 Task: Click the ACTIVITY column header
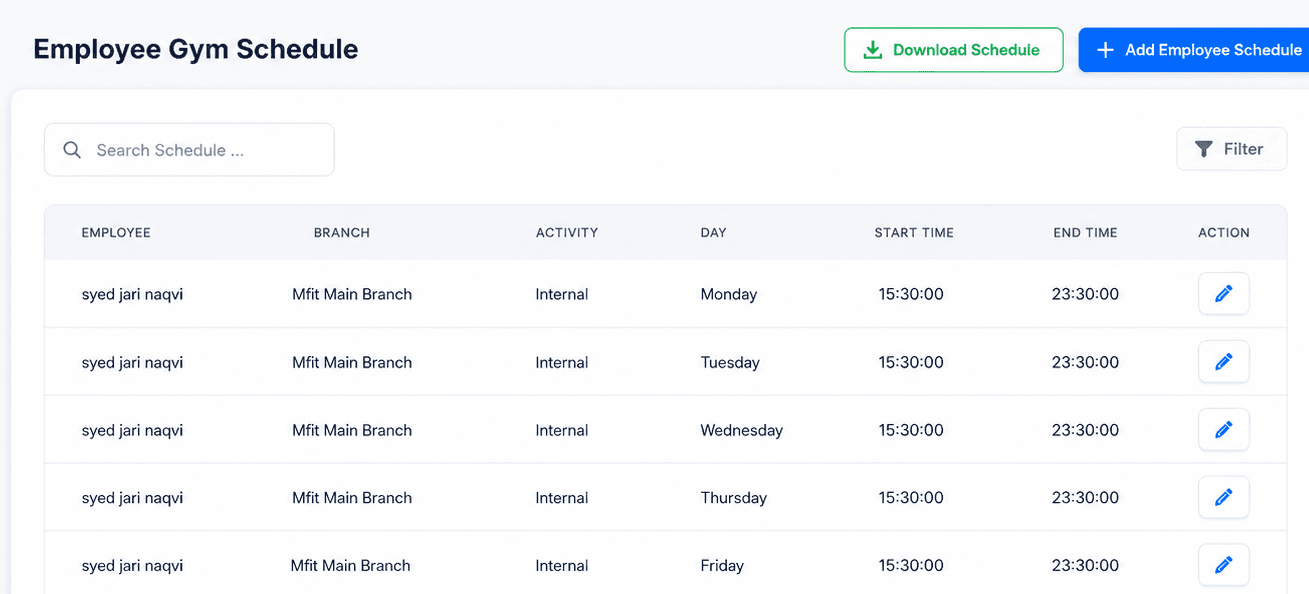[567, 233]
